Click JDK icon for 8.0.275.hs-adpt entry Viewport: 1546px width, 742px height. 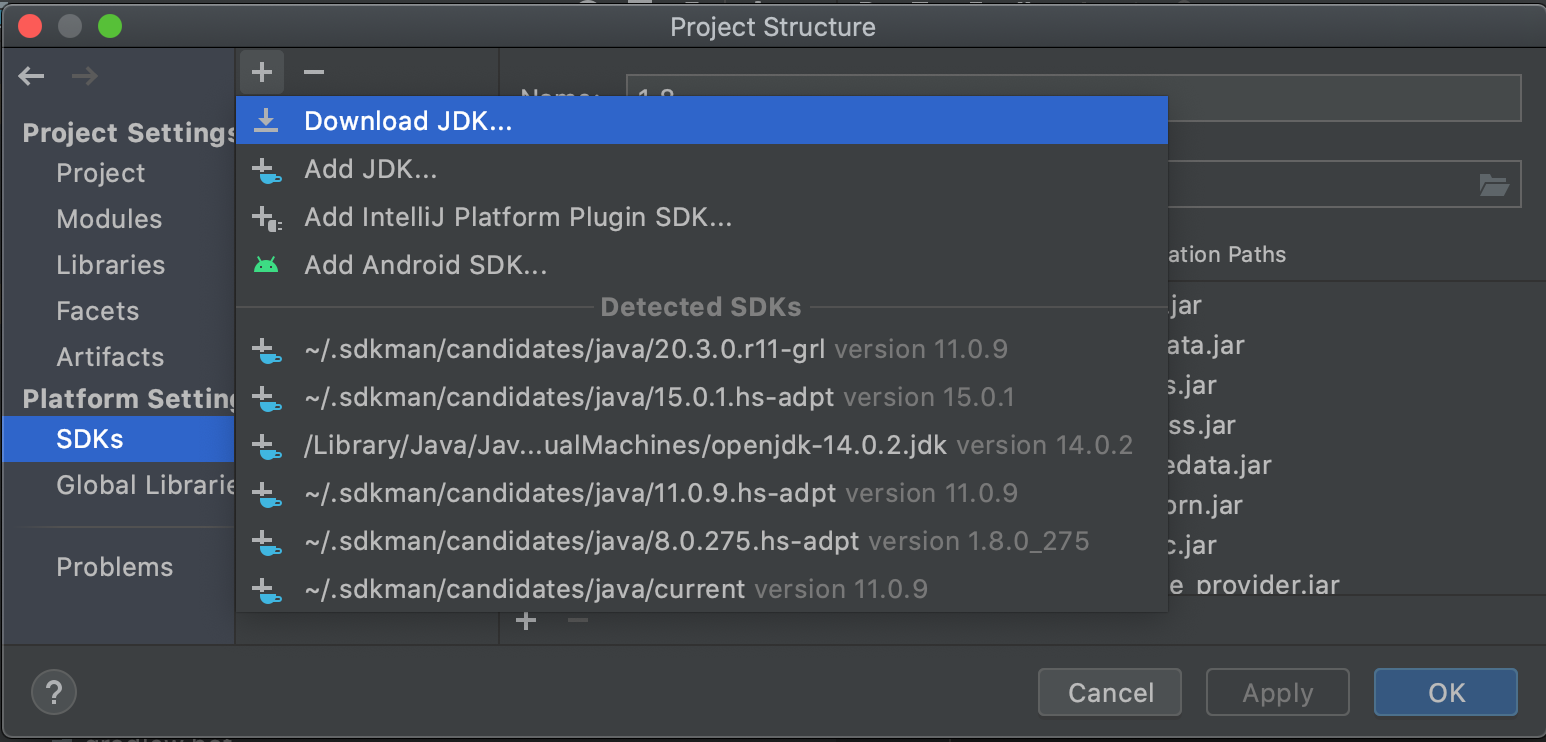(x=266, y=542)
